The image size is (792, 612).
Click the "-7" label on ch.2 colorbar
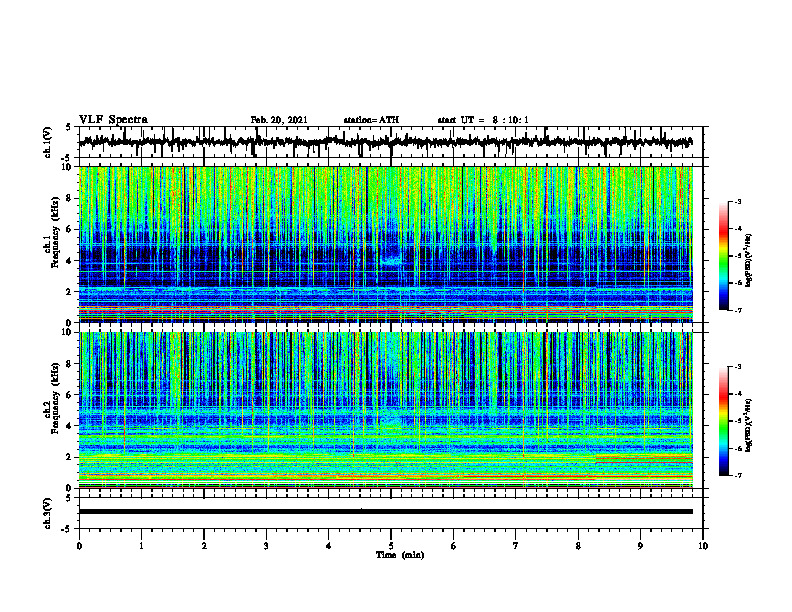[x=737, y=476]
